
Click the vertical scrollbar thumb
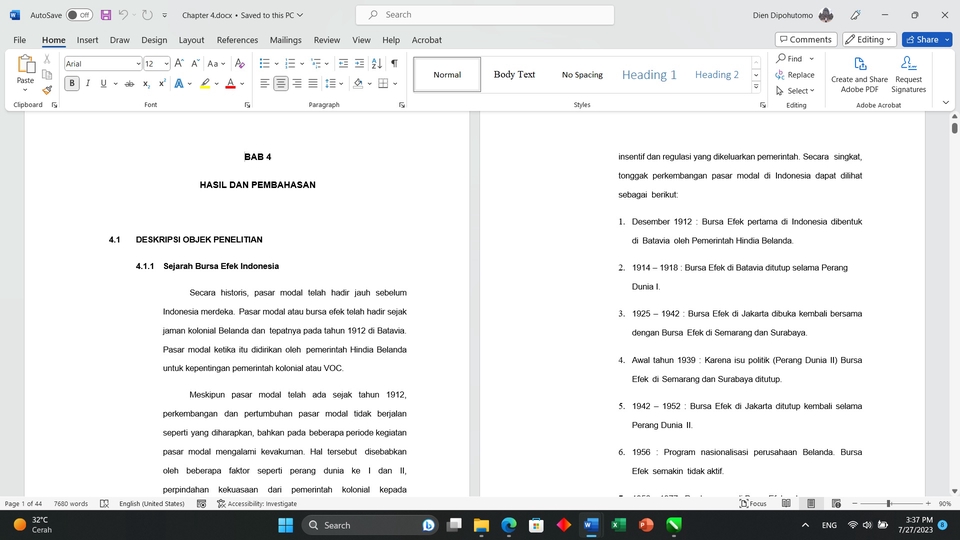(954, 128)
